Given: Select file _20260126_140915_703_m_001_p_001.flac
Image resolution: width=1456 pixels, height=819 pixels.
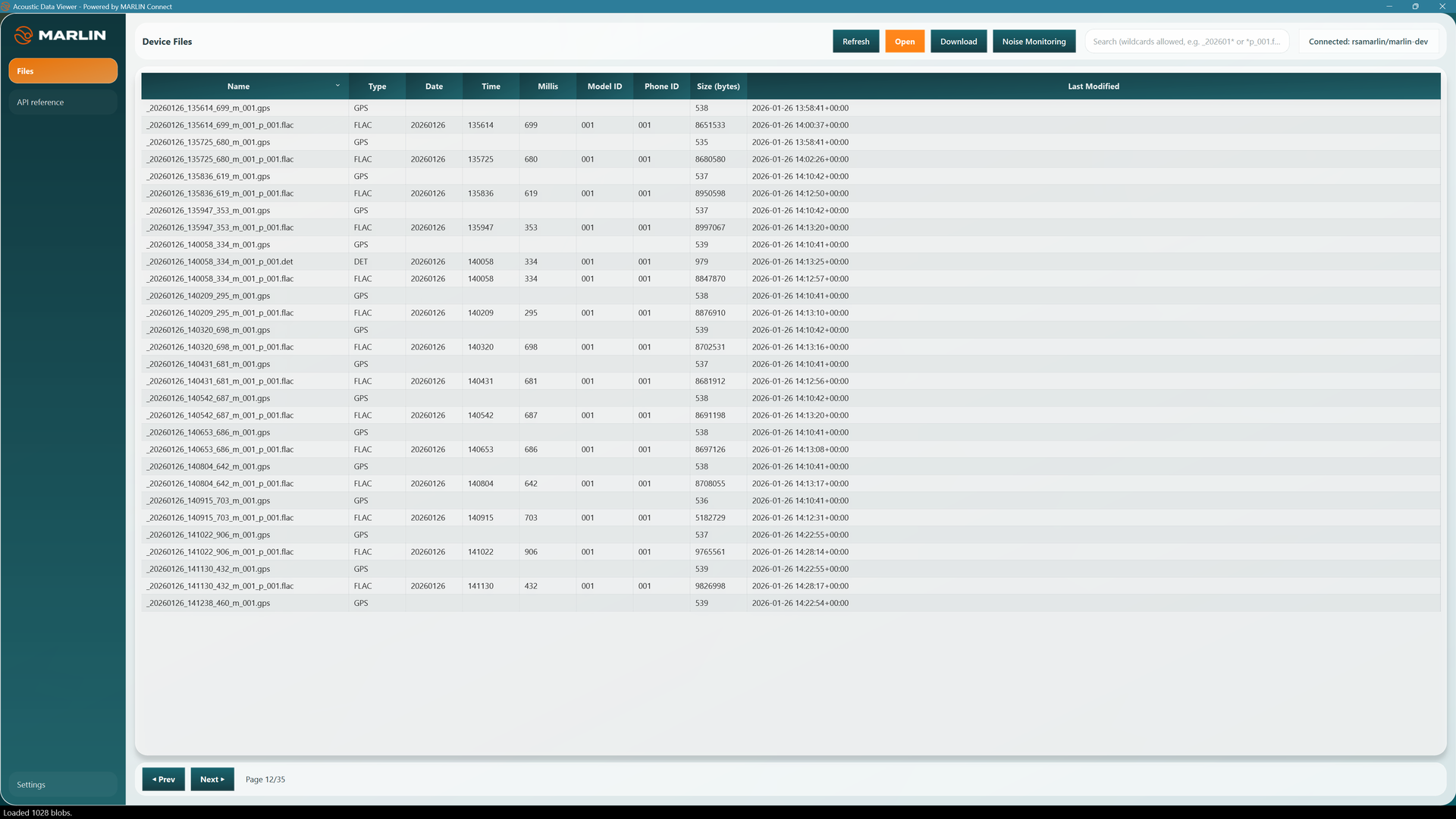Looking at the screenshot, I should [220, 518].
